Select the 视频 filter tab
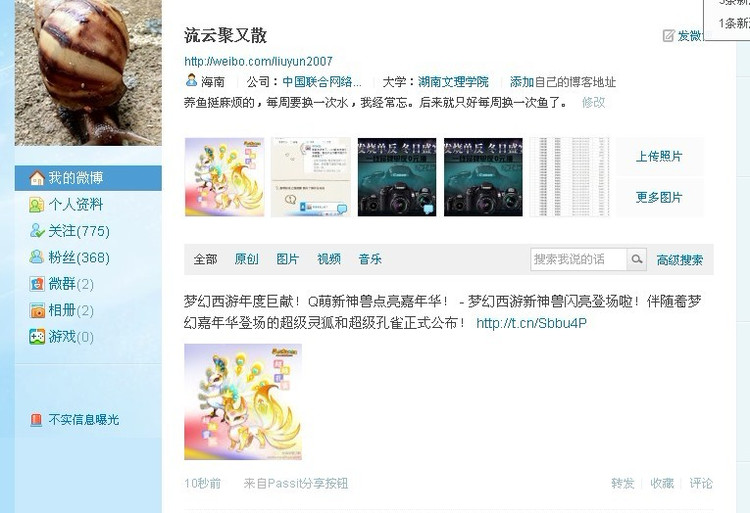Screen dimensions: 750x513 coord(329,259)
